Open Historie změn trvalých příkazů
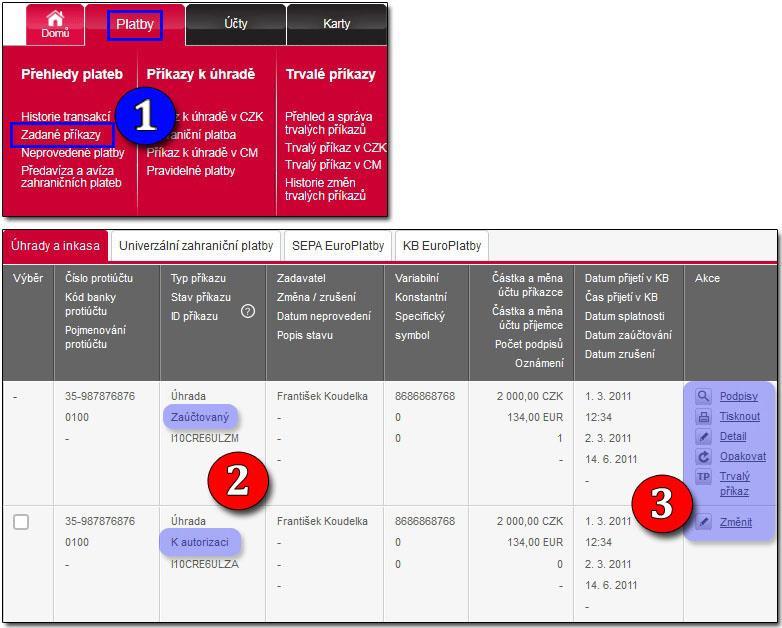Viewport: 782px width, 628px height. [x=326, y=189]
